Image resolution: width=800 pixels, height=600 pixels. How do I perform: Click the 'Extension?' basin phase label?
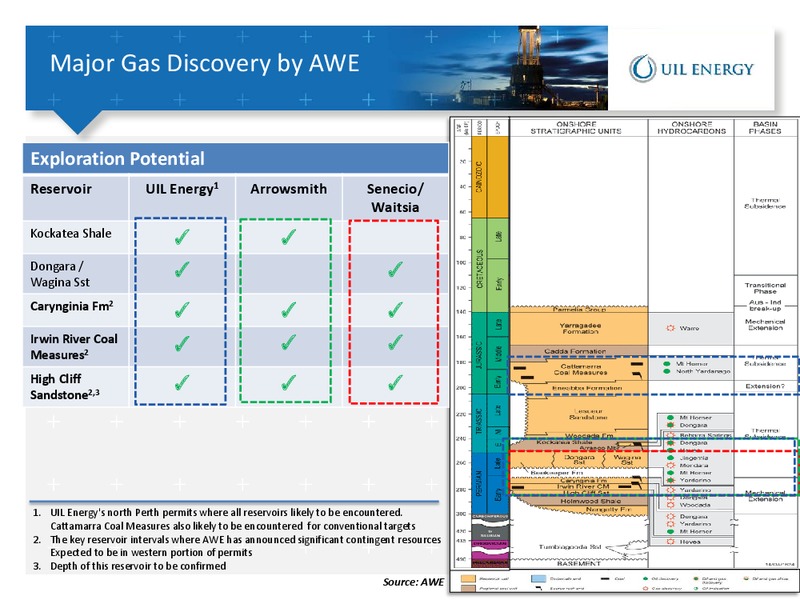[765, 386]
